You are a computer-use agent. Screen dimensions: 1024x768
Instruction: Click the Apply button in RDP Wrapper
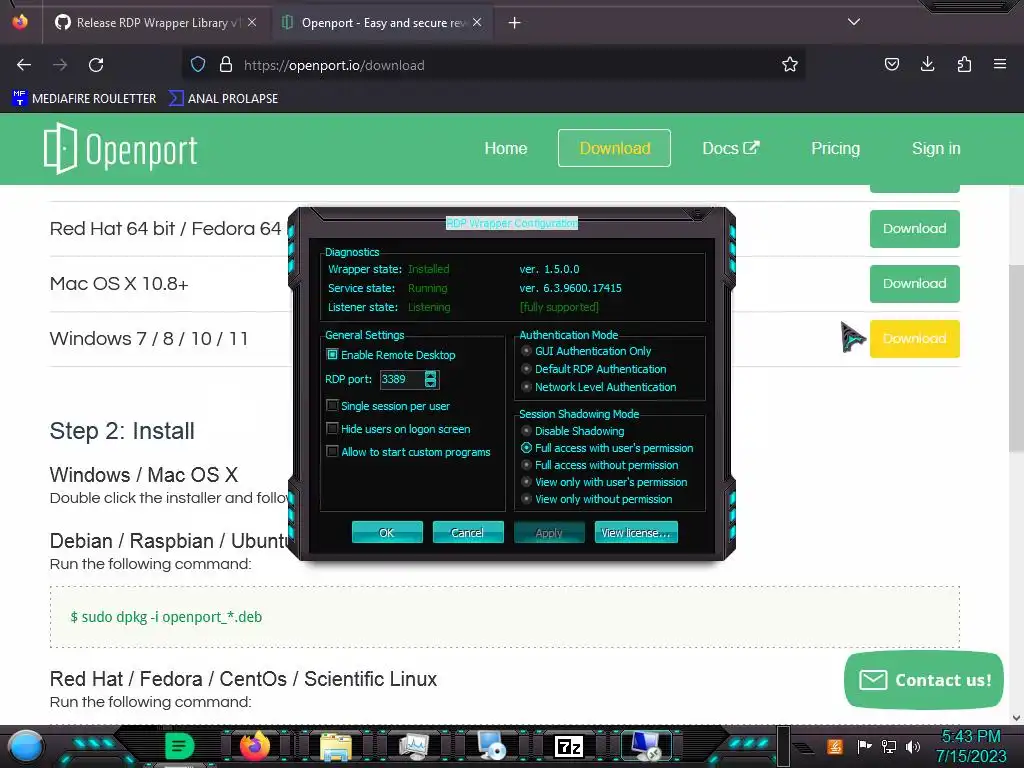(x=549, y=532)
